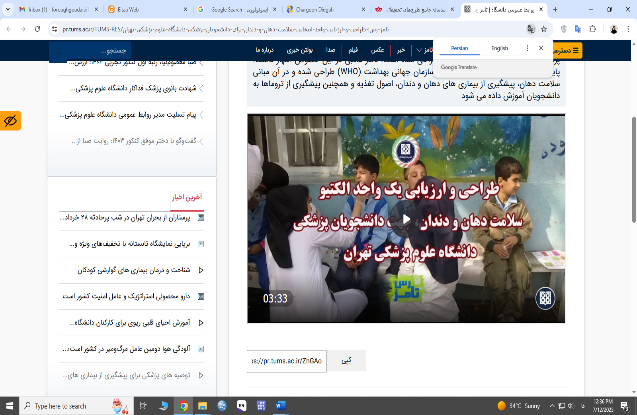Click icon beside دارو محصولی استراتژیک
Viewport: 637px width, 415px height.
click(201, 296)
